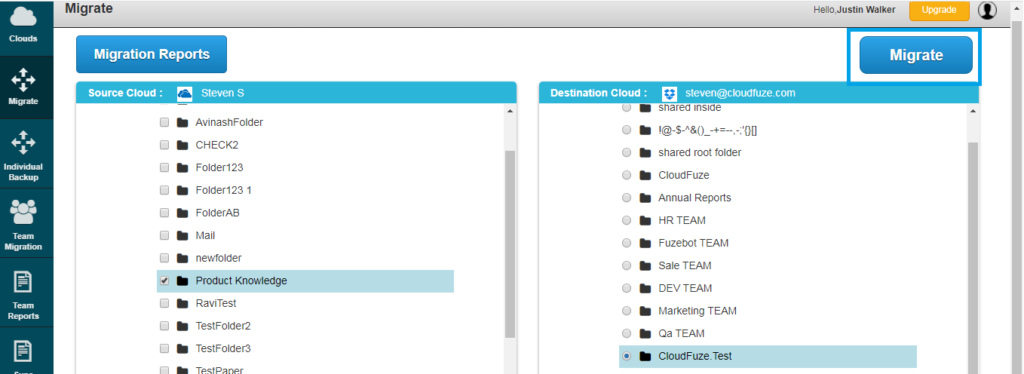Click the AvinashFolder folder icon

182,122
